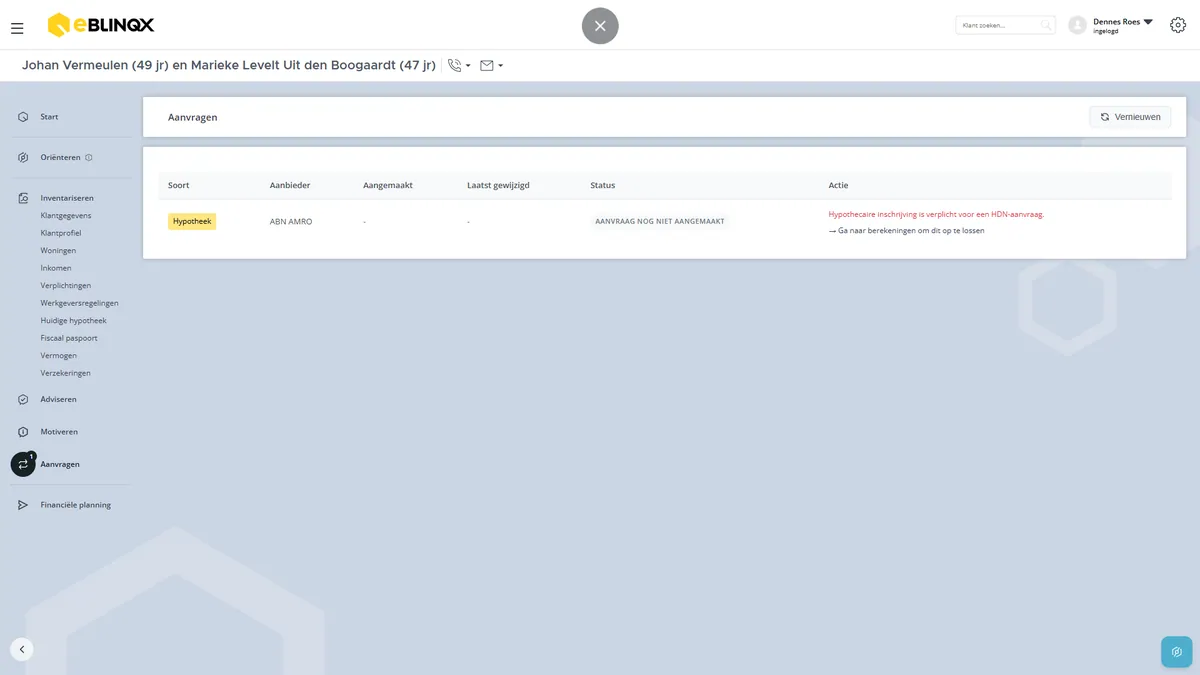This screenshot has height=675, width=1200.
Task: Click the Vernieuwen refresh button
Action: coord(1130,117)
